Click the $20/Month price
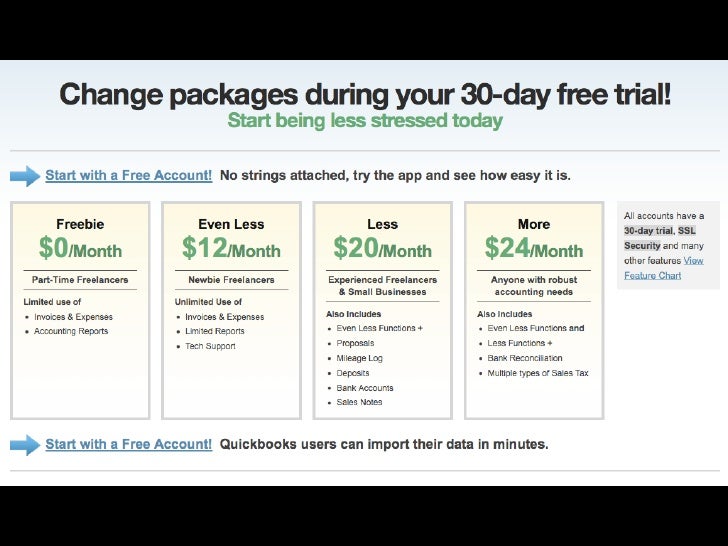The width and height of the screenshot is (728, 546). tap(383, 248)
